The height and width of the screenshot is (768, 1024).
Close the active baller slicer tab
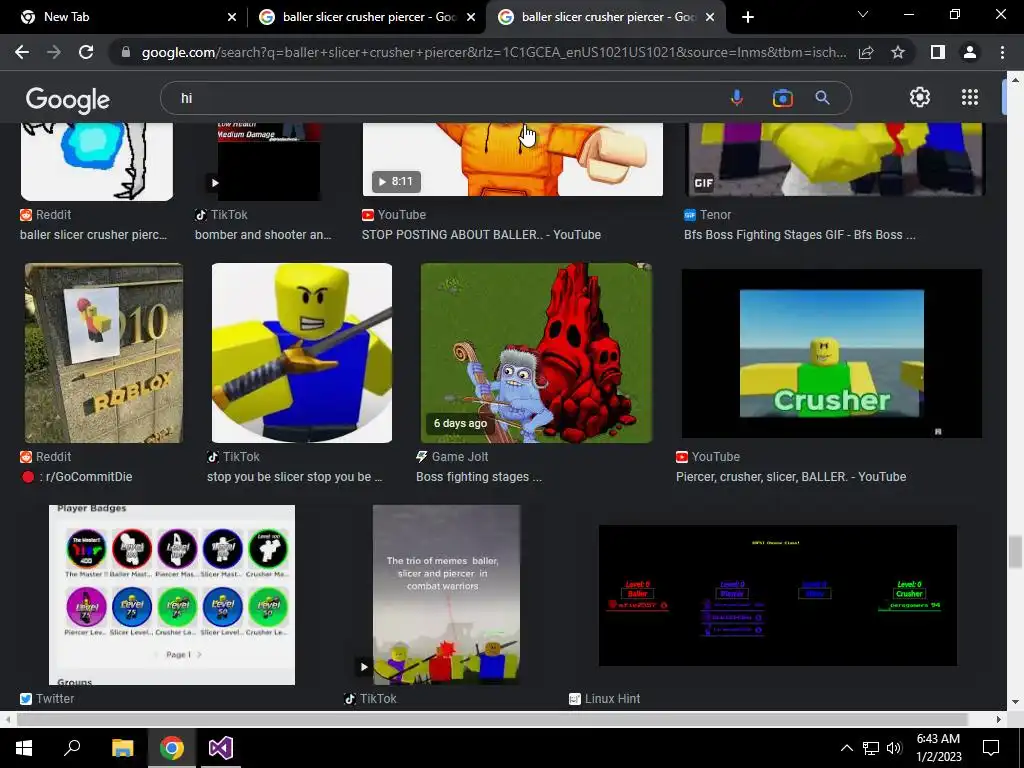click(x=711, y=17)
